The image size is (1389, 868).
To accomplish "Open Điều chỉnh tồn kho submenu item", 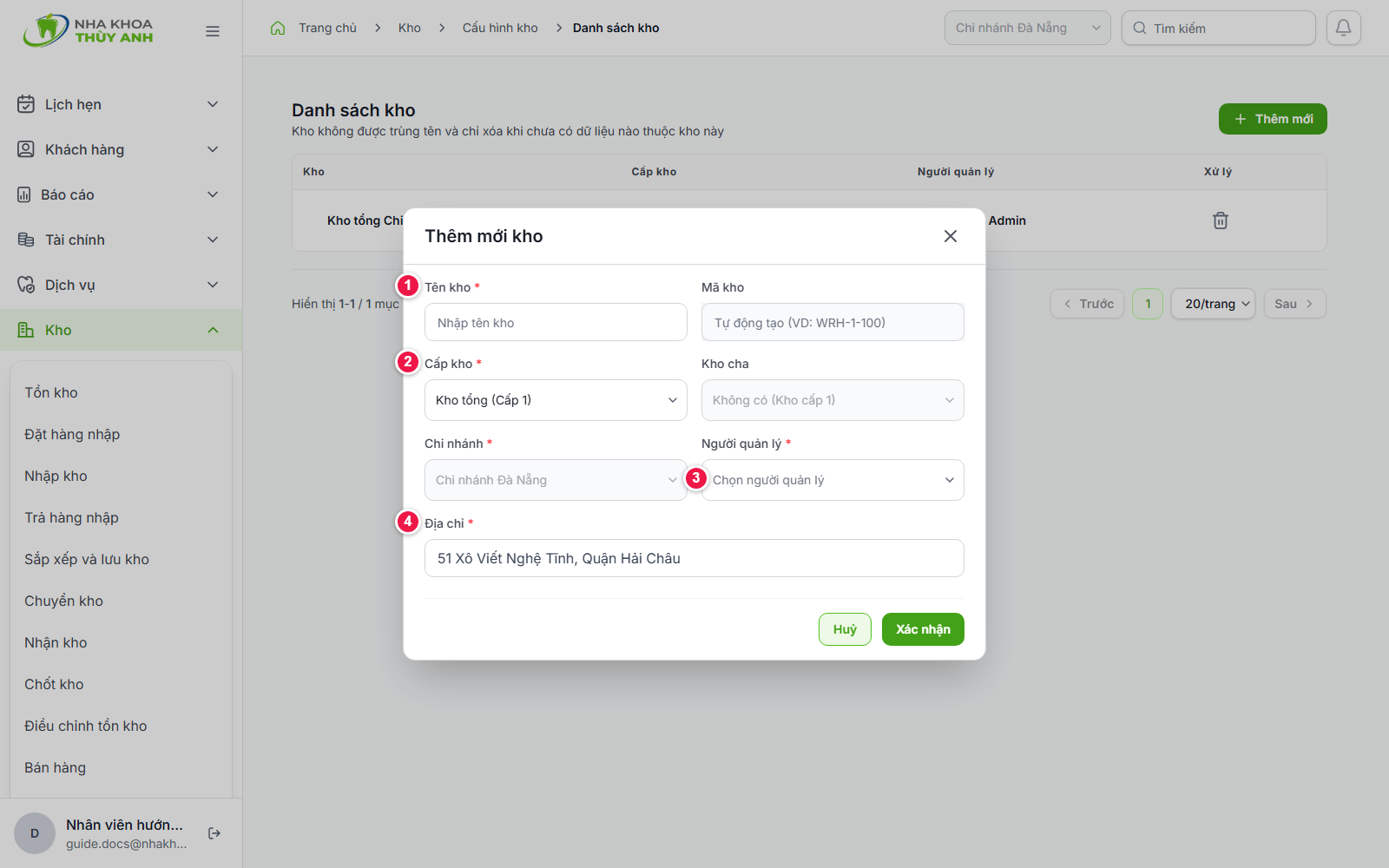I will pos(86,726).
